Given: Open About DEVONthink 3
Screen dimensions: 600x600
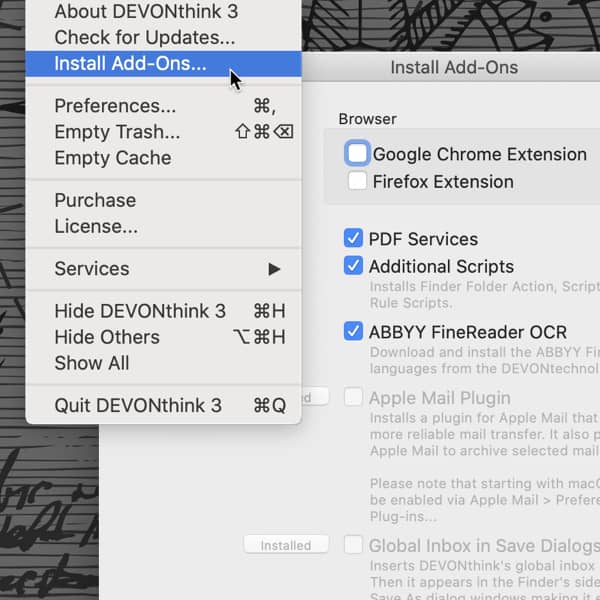Looking at the screenshot, I should [x=163, y=11].
